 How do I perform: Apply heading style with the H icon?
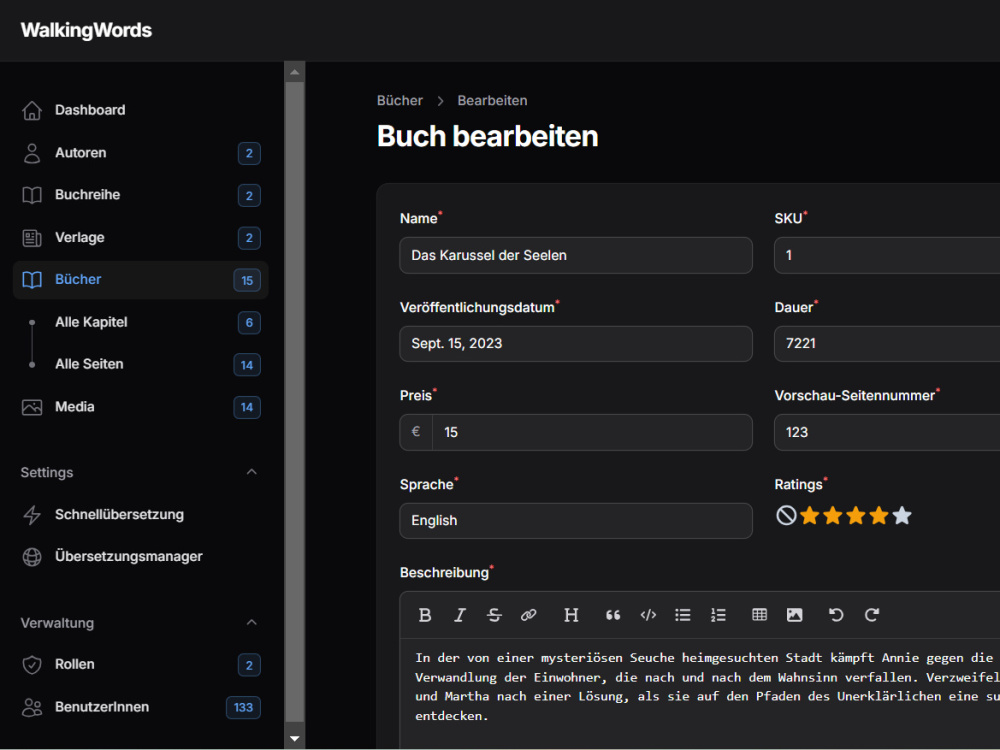click(571, 615)
